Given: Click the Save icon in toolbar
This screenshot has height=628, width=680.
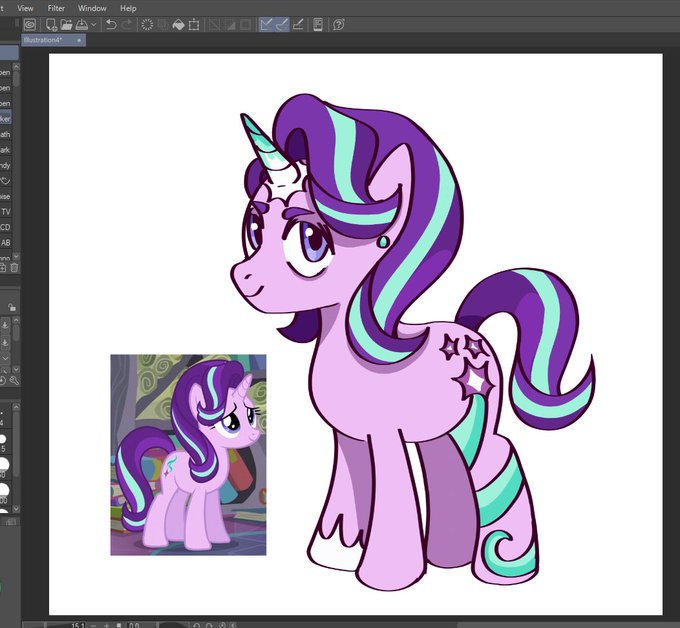Looking at the screenshot, I should [82, 24].
